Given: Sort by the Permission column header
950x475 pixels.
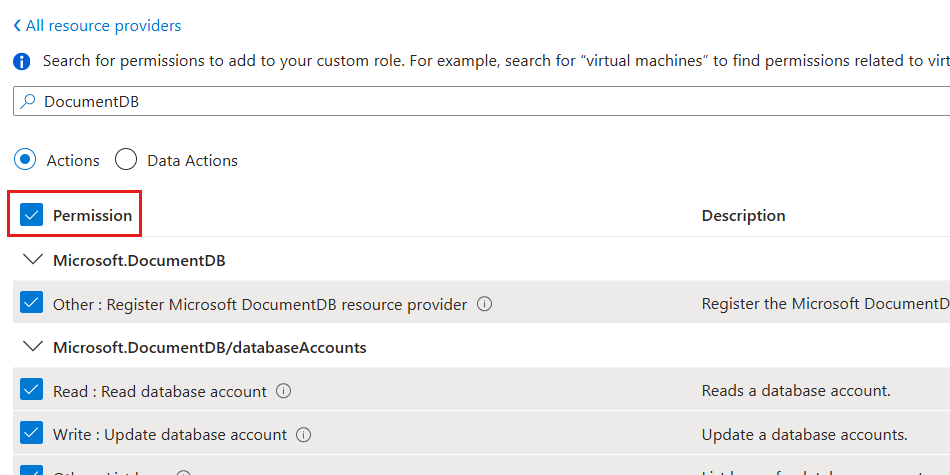Looking at the screenshot, I should click(x=92, y=215).
